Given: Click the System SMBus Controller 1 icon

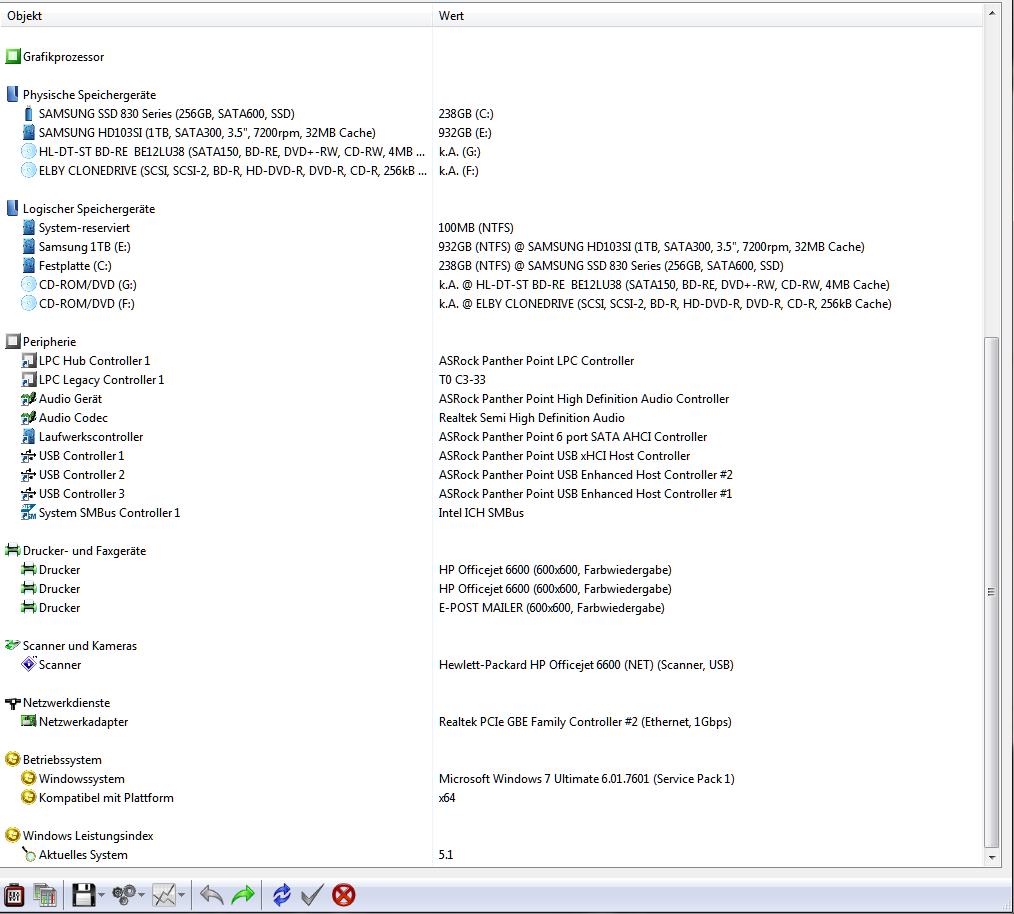Looking at the screenshot, I should 28,512.
